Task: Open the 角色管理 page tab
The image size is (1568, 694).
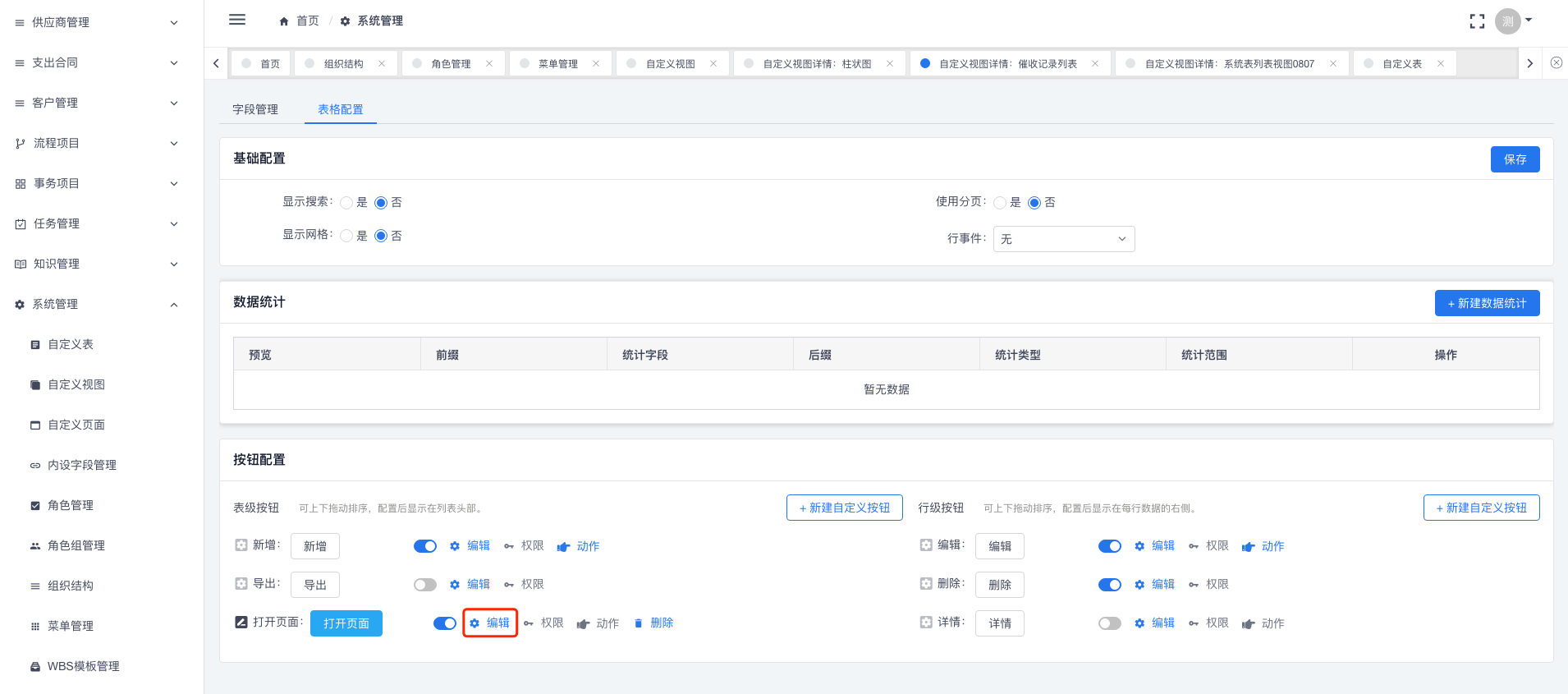Action: [x=452, y=63]
